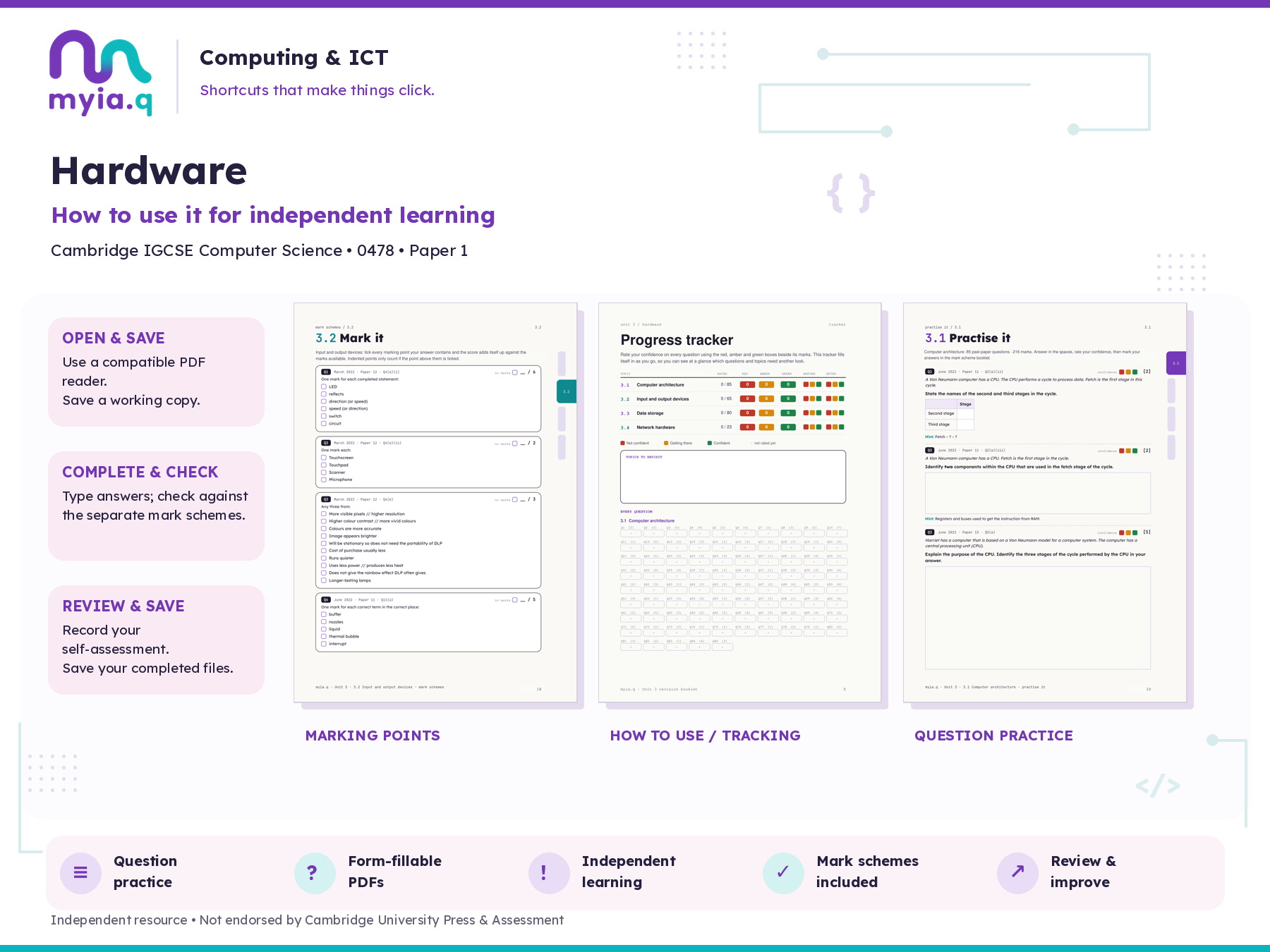Tick the Scanner marking point checkbox
1270x952 pixels.
[324, 472]
